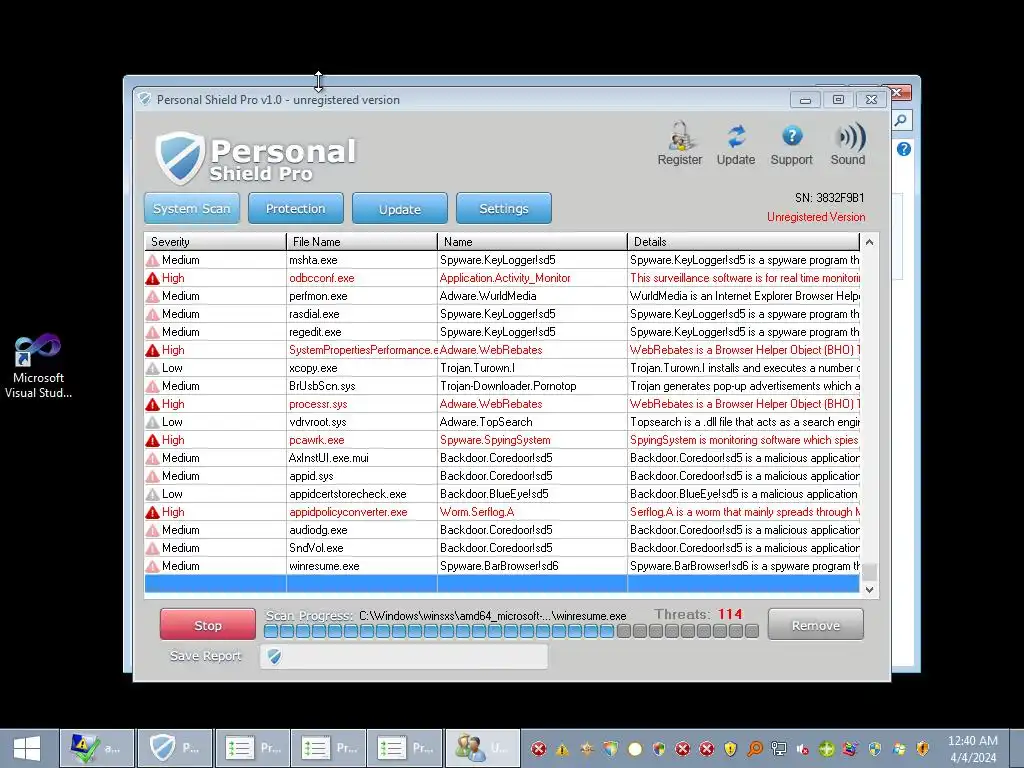Screen dimensions: 1024x768
Task: Click the threat list scroll down arrow
Action: coord(869,589)
